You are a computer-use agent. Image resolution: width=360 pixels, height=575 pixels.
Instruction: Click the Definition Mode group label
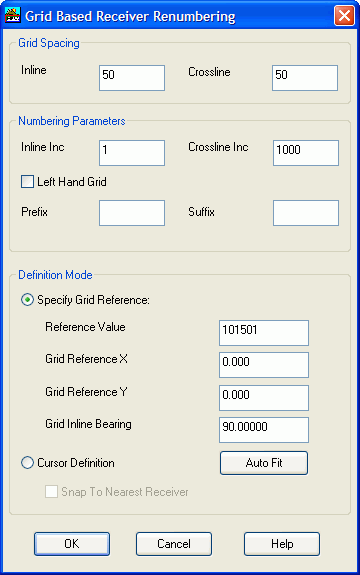(x=55, y=275)
